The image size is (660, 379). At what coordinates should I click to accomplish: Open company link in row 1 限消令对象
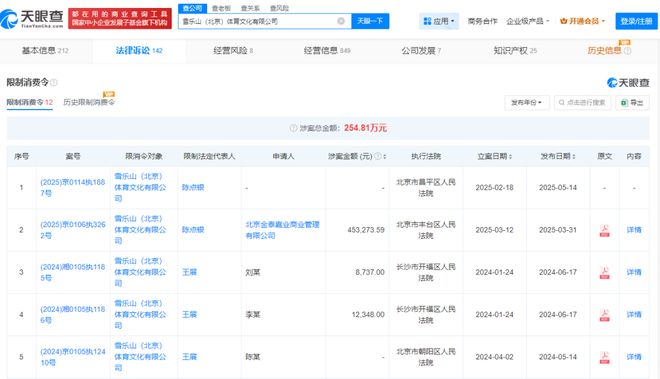140,187
